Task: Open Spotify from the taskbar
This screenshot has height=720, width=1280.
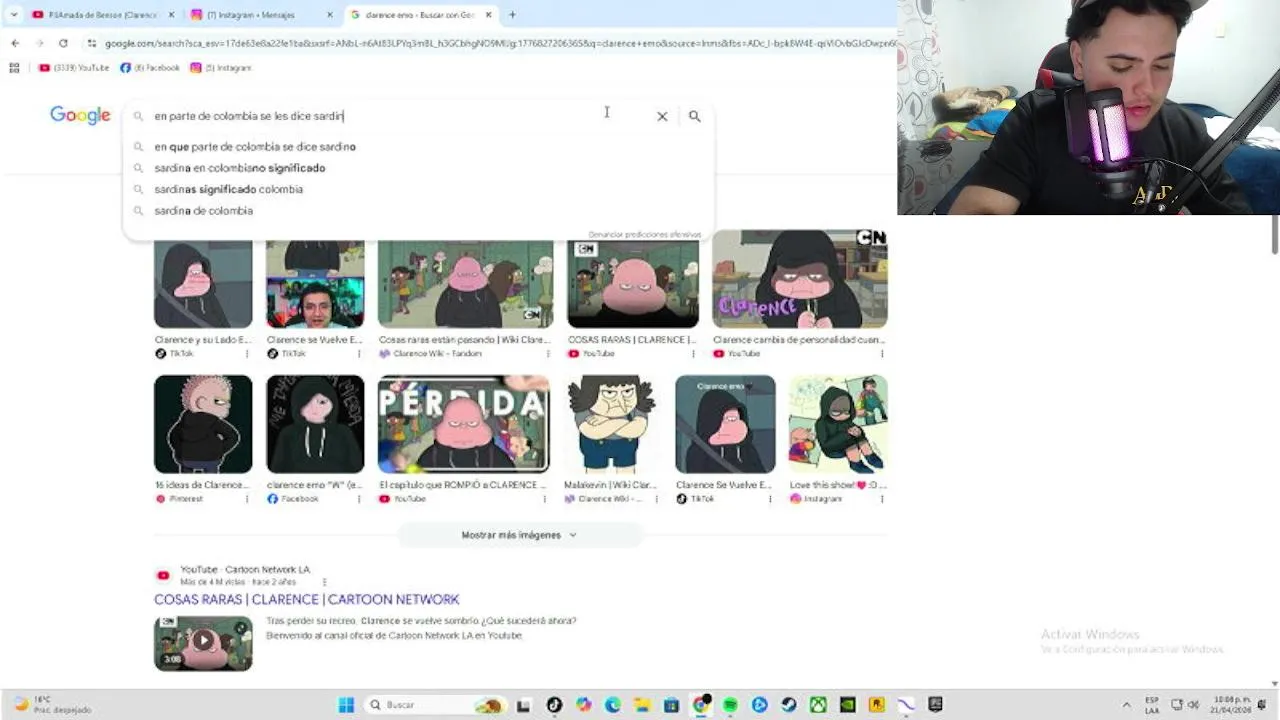Action: click(x=730, y=705)
